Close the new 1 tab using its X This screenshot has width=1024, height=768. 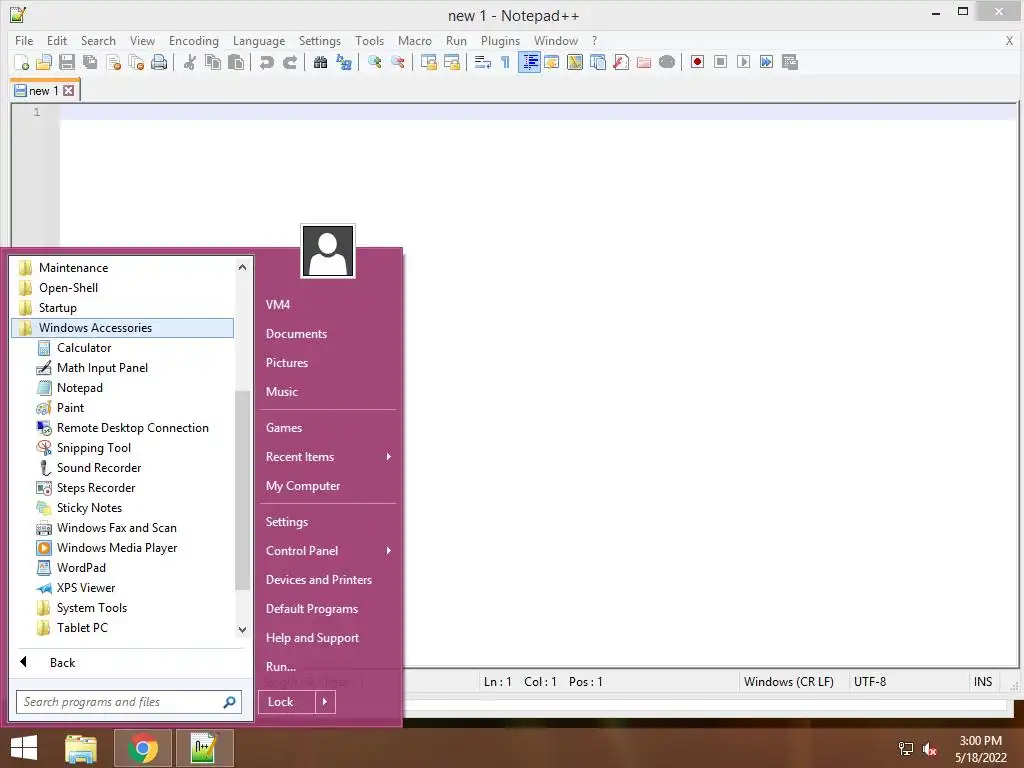point(69,91)
